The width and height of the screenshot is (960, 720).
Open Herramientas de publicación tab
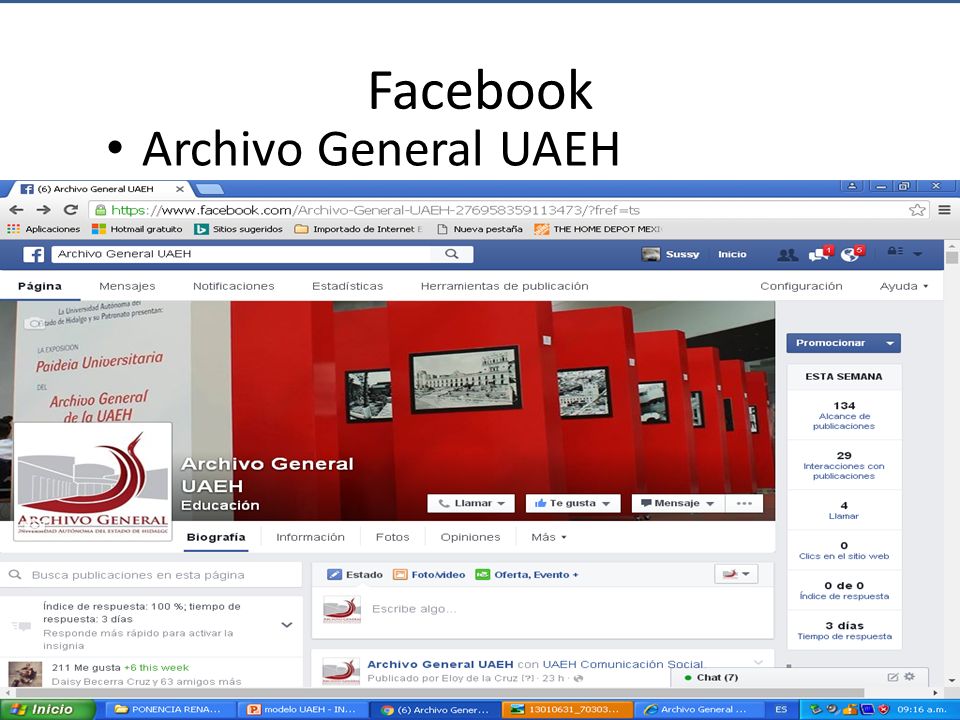504,286
